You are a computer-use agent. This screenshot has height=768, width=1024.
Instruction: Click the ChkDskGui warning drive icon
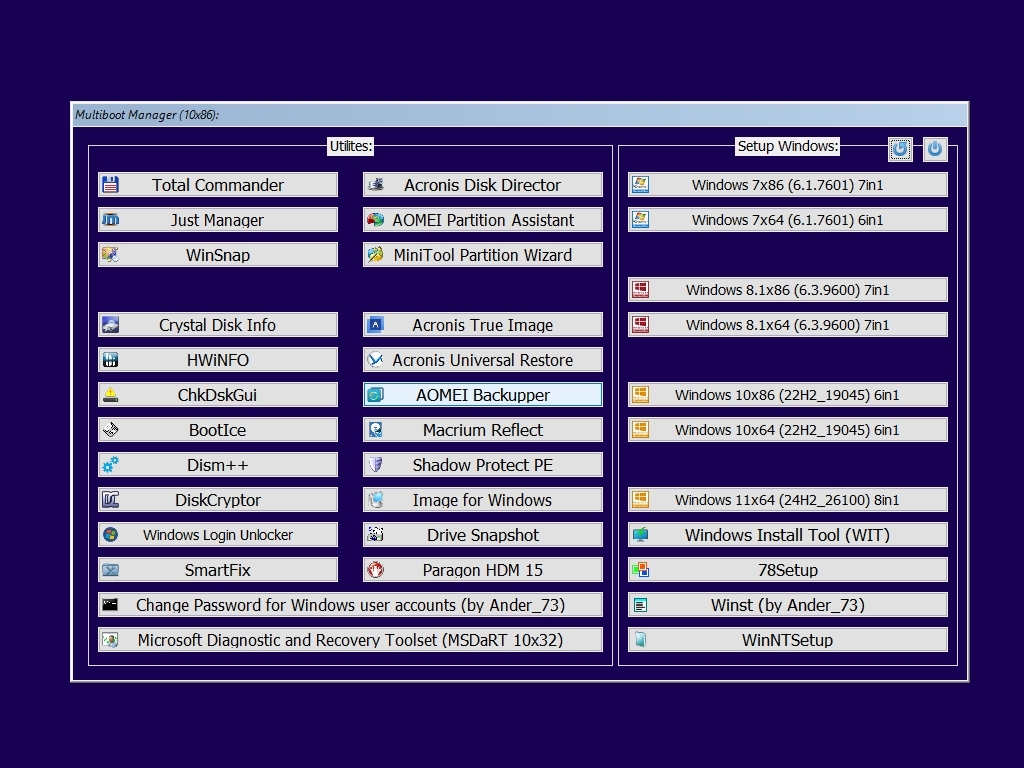(110, 394)
